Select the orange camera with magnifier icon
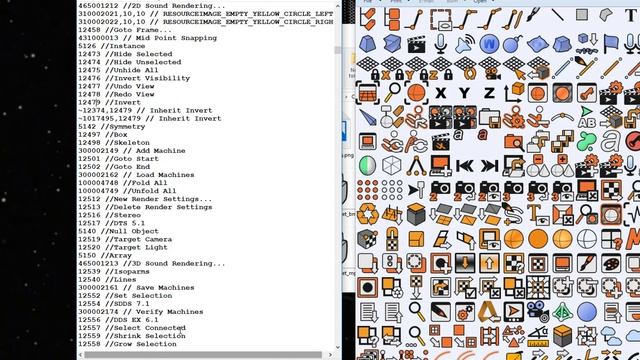 pyautogui.click(x=513, y=141)
